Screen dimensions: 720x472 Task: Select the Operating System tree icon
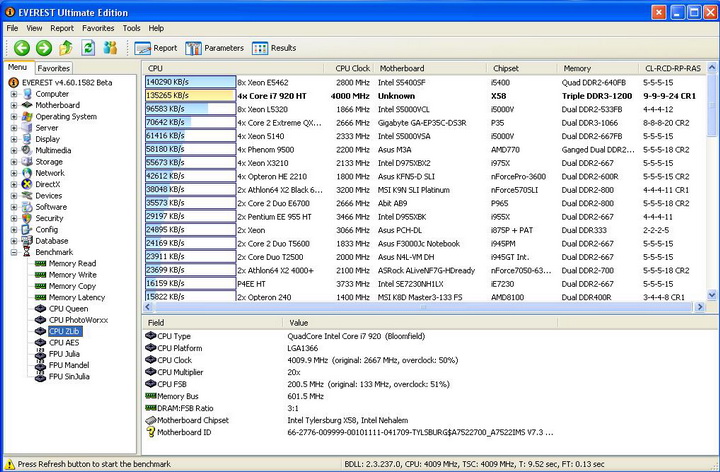coord(27,117)
